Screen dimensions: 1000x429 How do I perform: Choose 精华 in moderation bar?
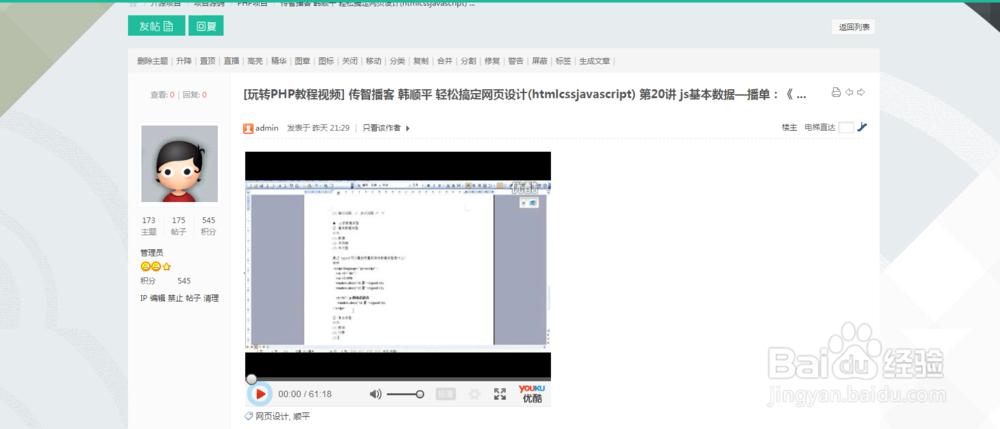[279, 61]
